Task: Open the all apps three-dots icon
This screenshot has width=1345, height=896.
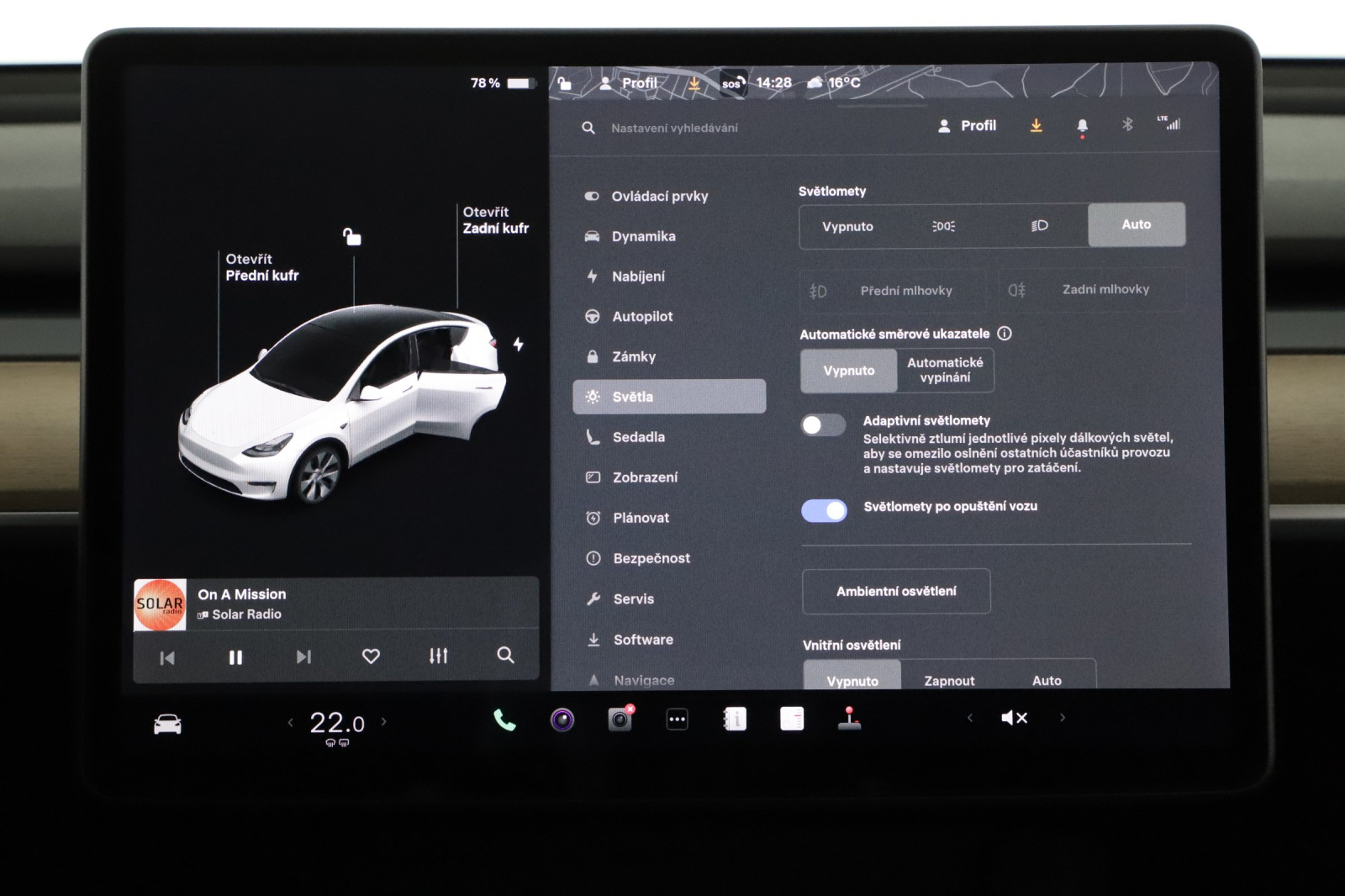Action: coord(677,719)
